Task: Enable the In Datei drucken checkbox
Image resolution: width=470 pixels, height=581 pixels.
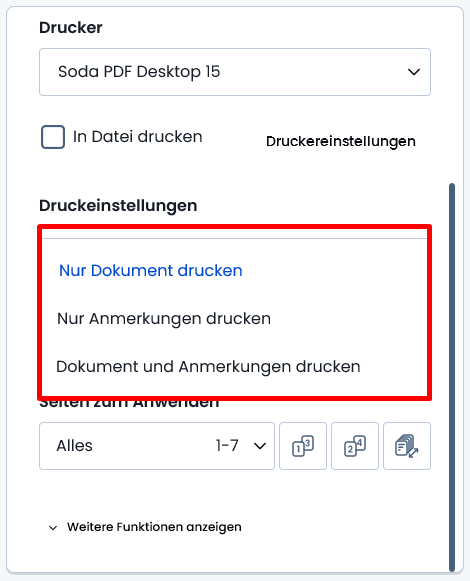Action: click(53, 137)
